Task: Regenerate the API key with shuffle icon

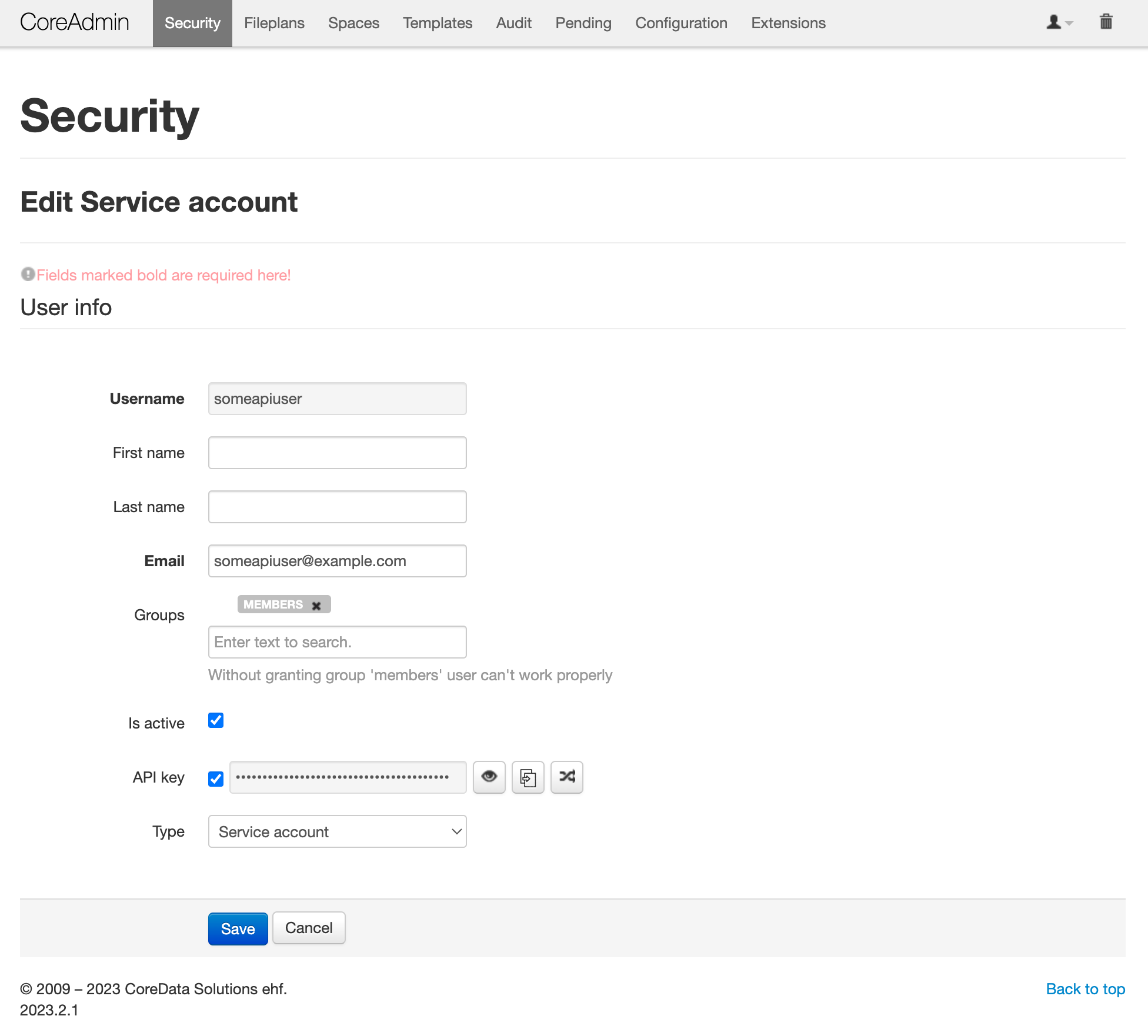Action: coord(566,777)
